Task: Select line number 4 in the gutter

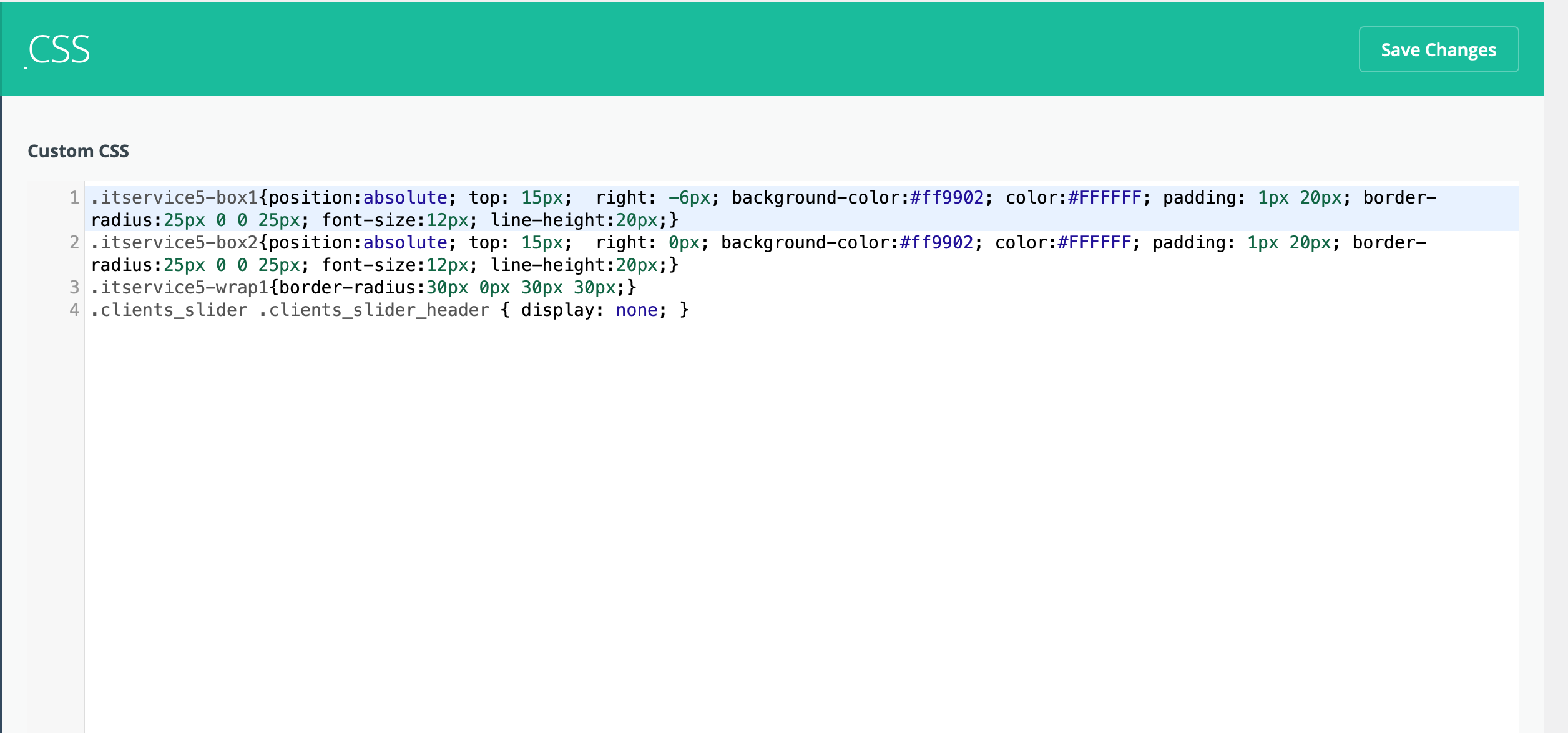Action: (x=74, y=310)
